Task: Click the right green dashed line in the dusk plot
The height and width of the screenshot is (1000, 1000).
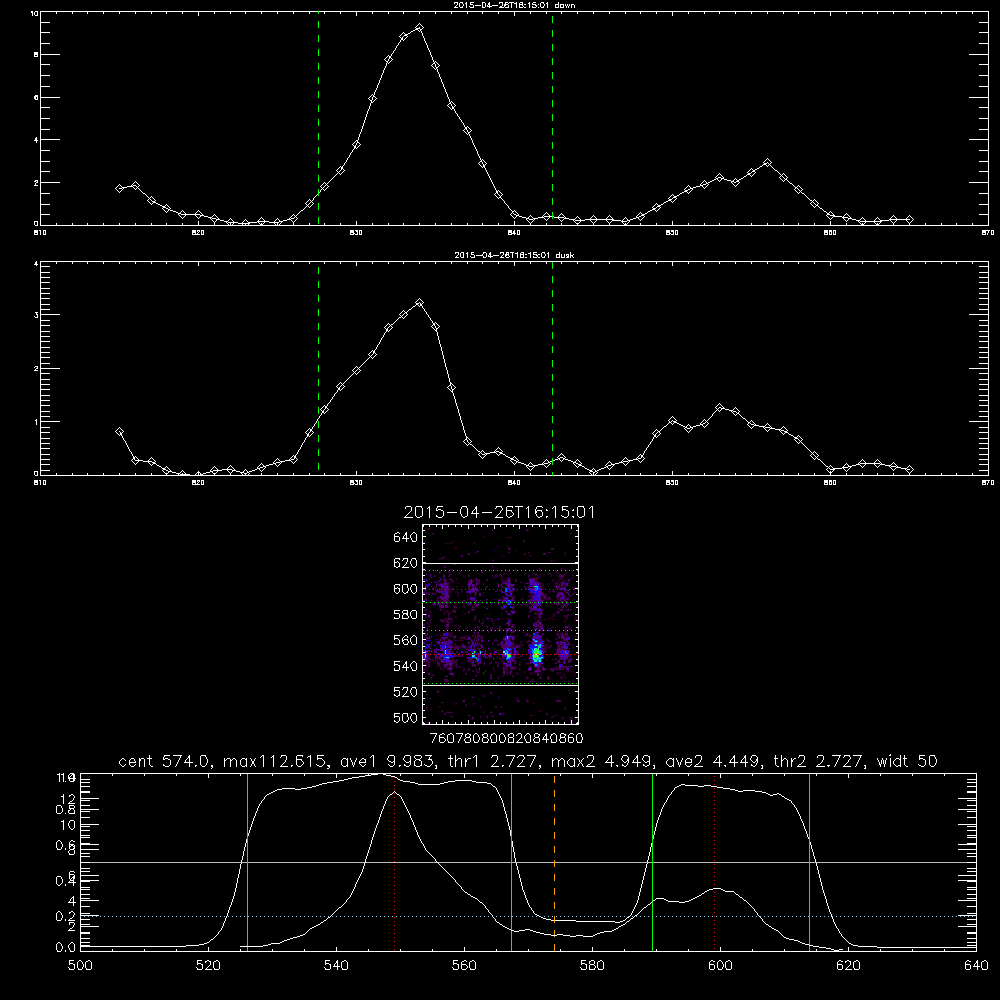Action: tap(552, 369)
